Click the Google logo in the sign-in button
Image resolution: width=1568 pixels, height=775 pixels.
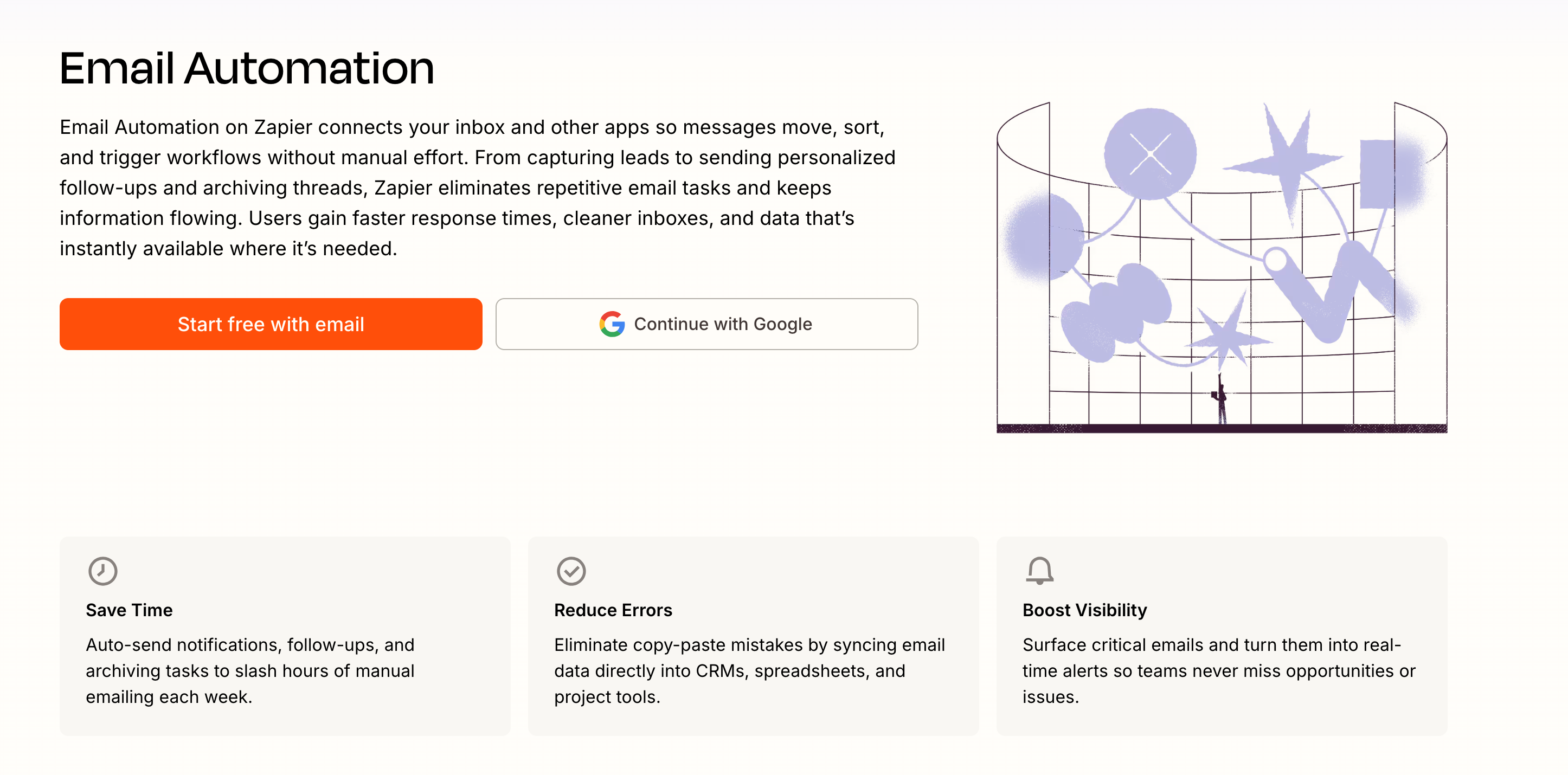612,324
